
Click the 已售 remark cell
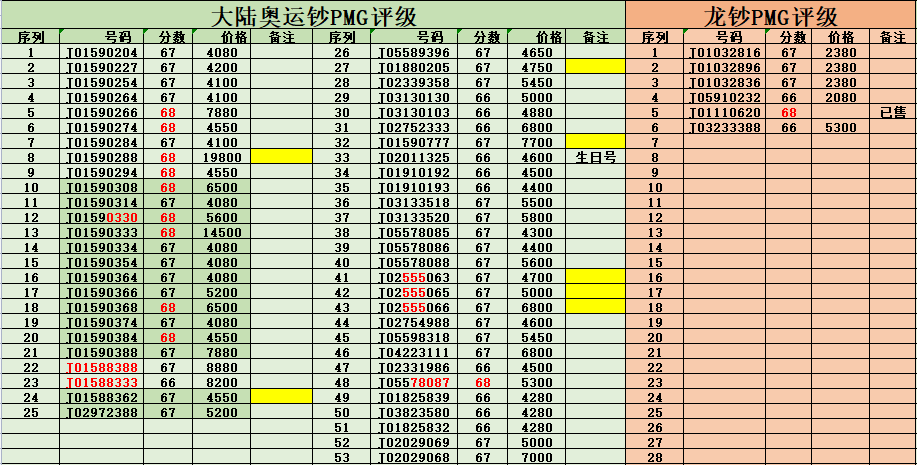893,112
